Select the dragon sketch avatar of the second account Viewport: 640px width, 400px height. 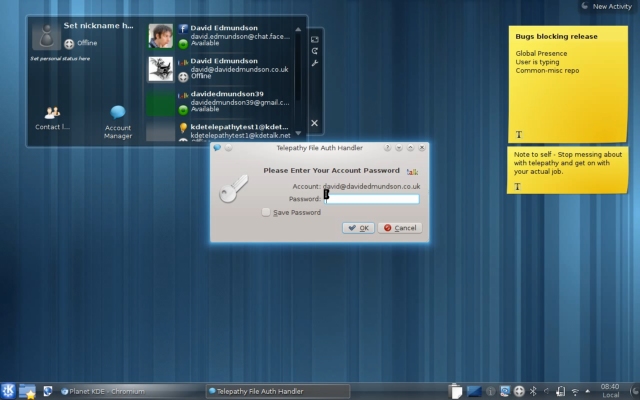click(160, 69)
